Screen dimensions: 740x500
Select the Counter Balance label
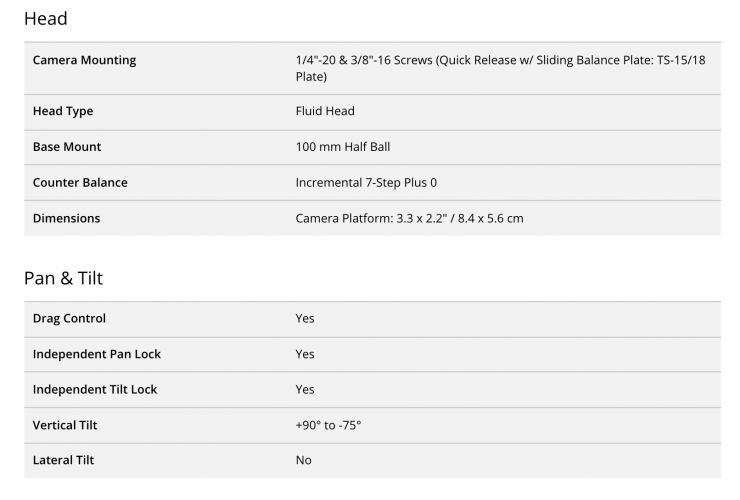click(x=80, y=183)
